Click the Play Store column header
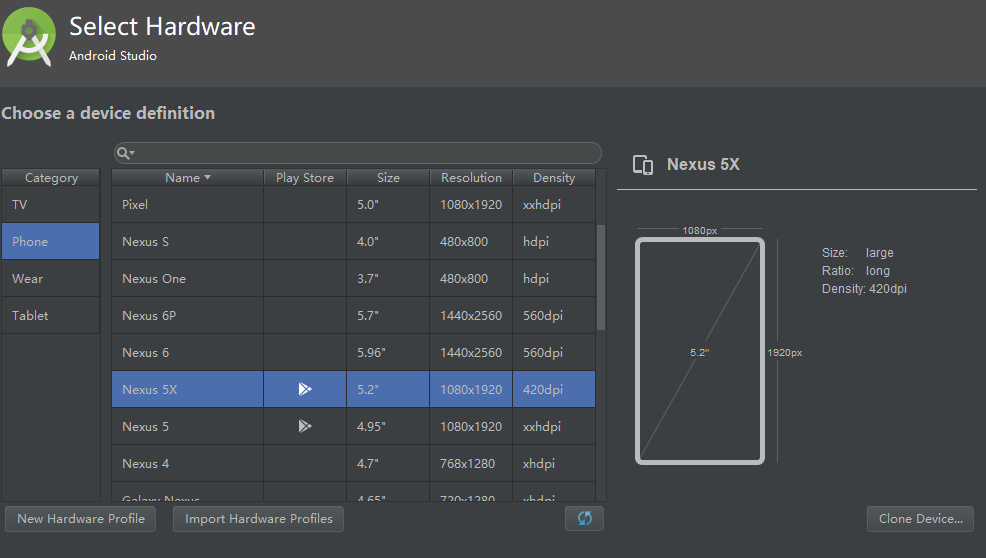The width and height of the screenshot is (986, 558). (305, 178)
